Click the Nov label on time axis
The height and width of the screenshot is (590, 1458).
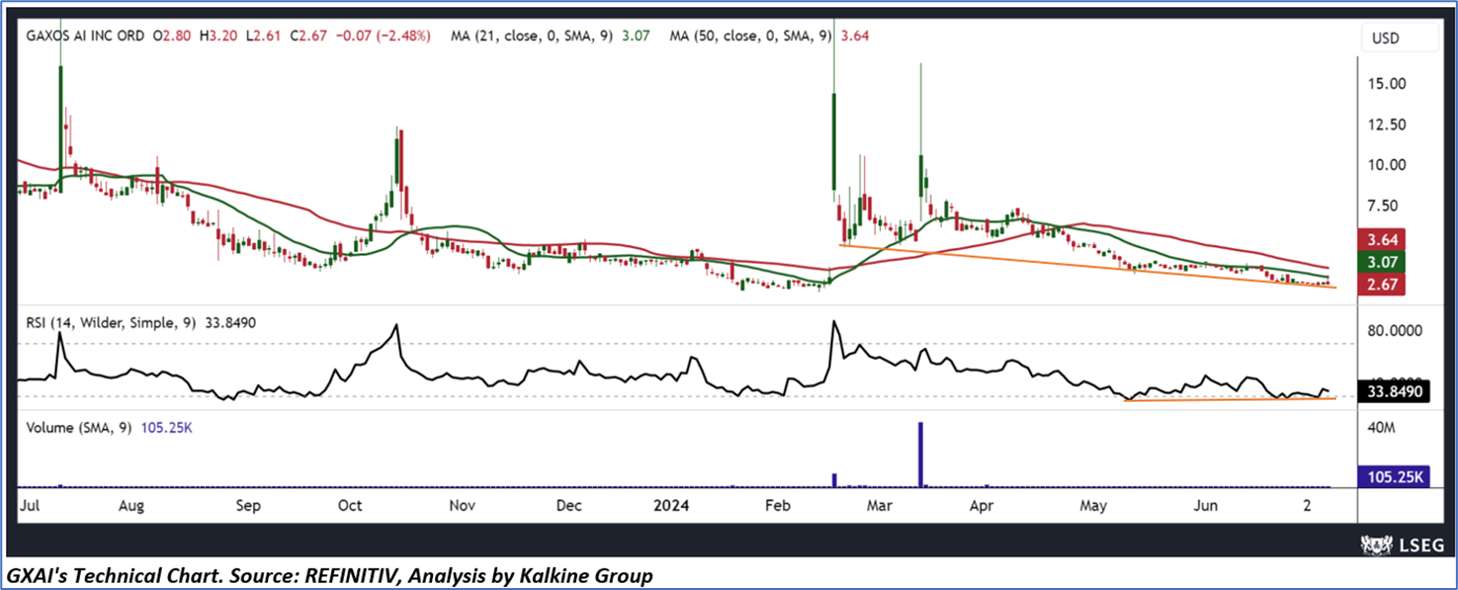pos(461,506)
